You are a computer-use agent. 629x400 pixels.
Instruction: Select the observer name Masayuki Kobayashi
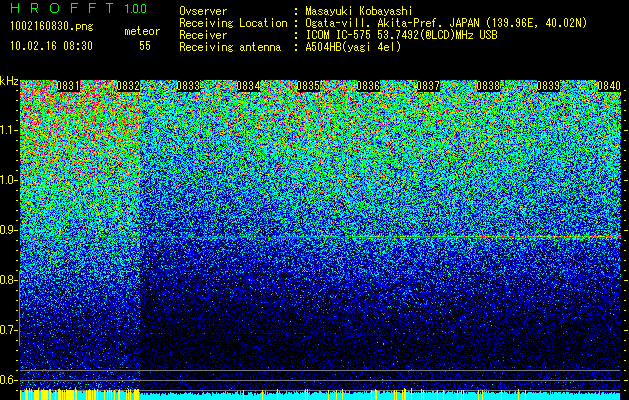point(359,11)
